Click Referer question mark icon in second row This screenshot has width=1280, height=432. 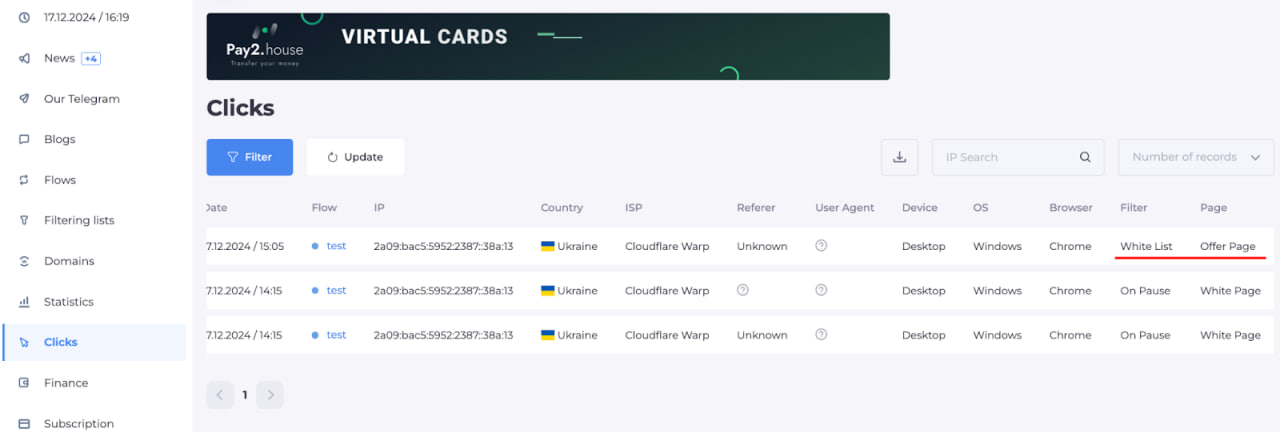tap(743, 290)
